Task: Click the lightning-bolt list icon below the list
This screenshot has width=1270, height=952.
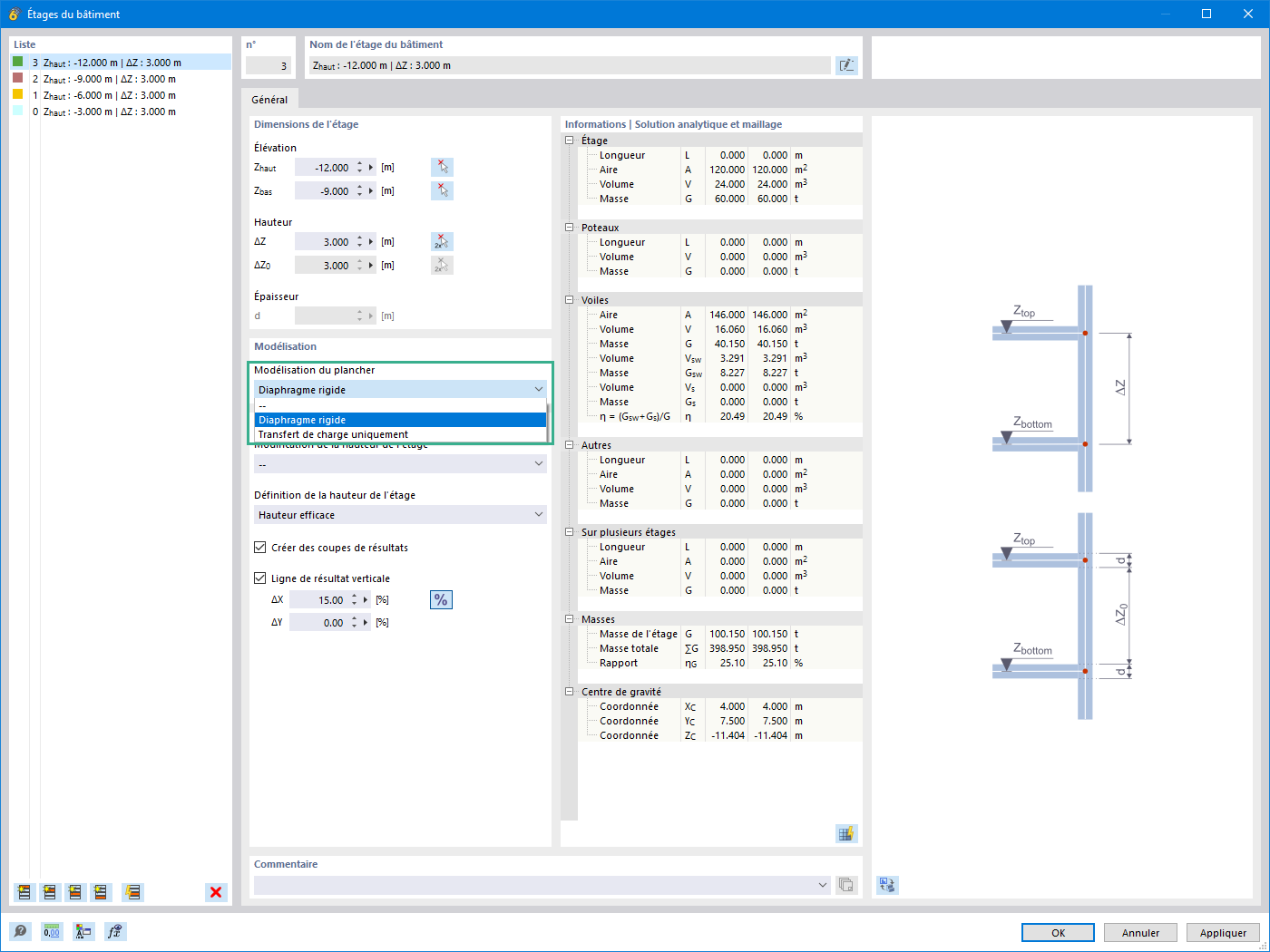Action: (x=132, y=892)
